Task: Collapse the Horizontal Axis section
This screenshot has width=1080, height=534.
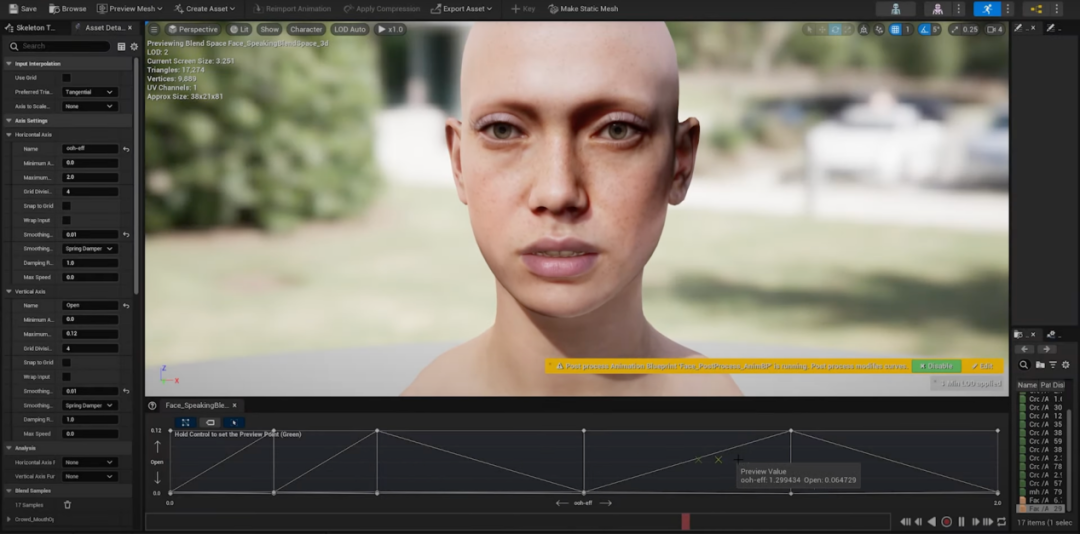Action: click(x=8, y=134)
